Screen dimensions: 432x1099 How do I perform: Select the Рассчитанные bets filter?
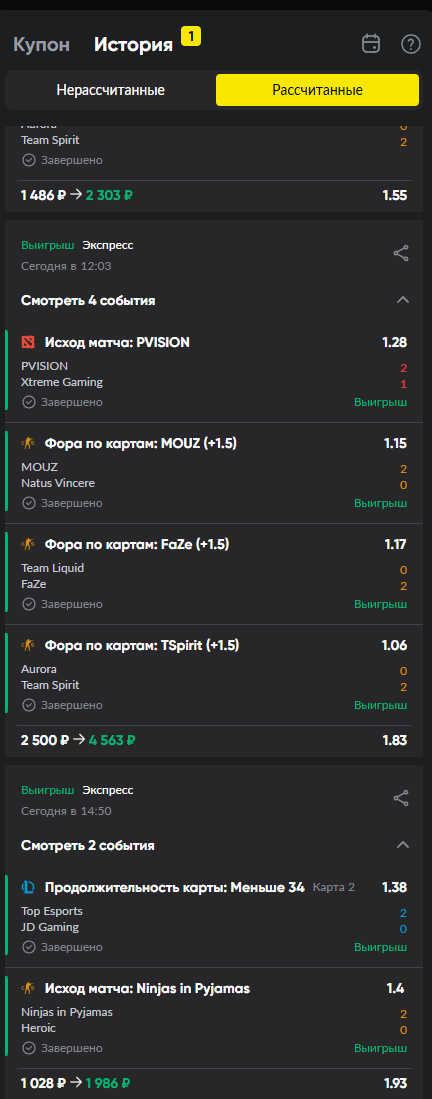[318, 90]
